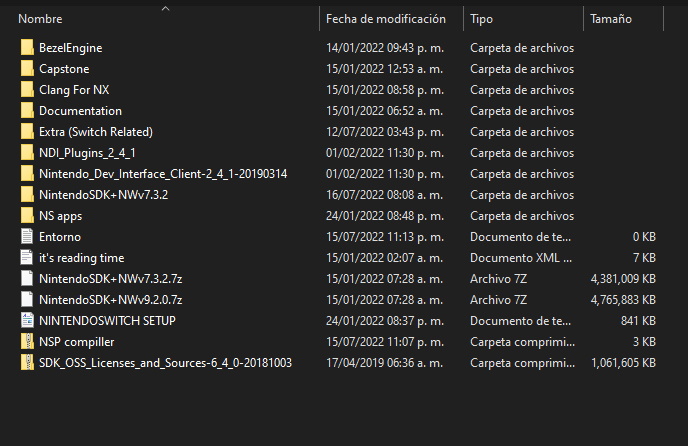The width and height of the screenshot is (688, 446).
Task: Click Carpeta comprimi... type of NSP compiller
Action: (x=523, y=342)
